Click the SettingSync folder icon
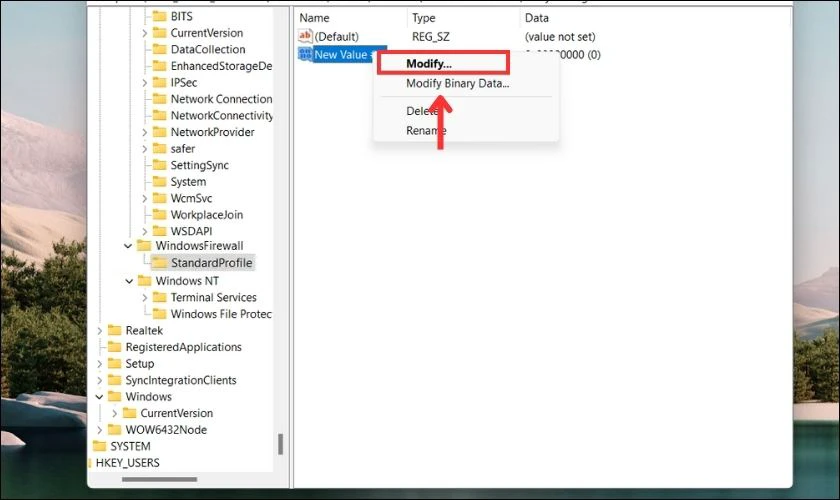This screenshot has height=500, width=840. [160, 166]
